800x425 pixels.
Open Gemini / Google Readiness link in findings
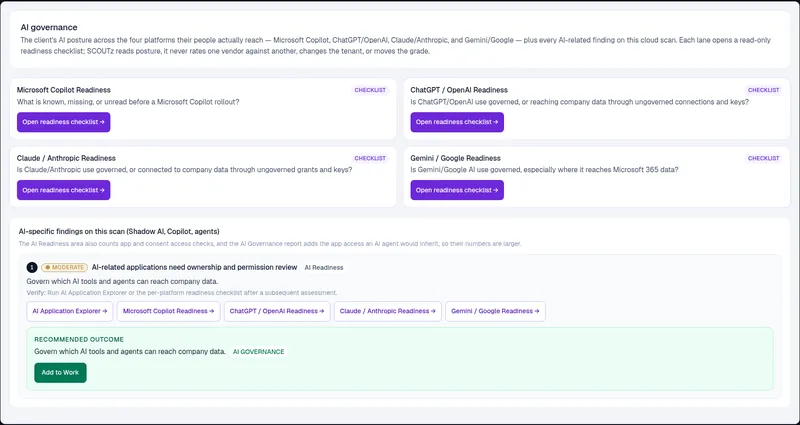[495, 311]
